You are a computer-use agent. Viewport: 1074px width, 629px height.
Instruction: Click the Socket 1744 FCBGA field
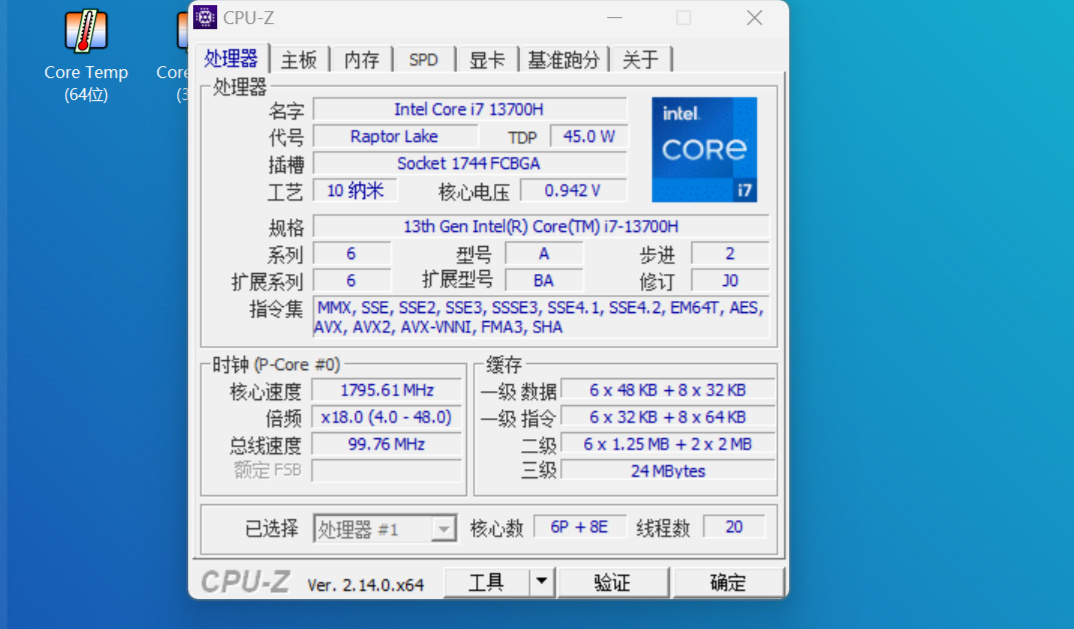click(469, 163)
